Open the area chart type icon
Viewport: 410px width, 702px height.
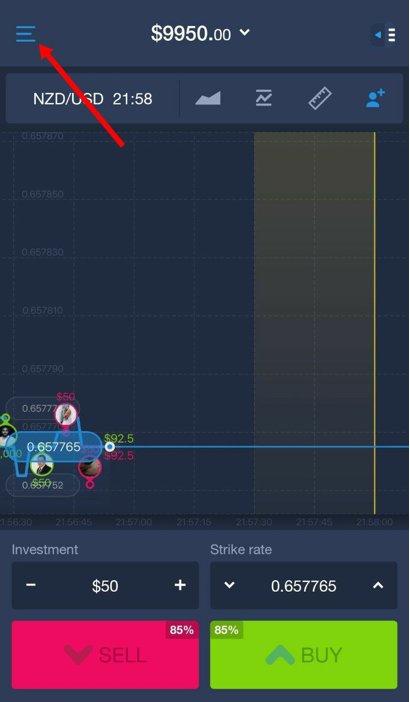(208, 98)
